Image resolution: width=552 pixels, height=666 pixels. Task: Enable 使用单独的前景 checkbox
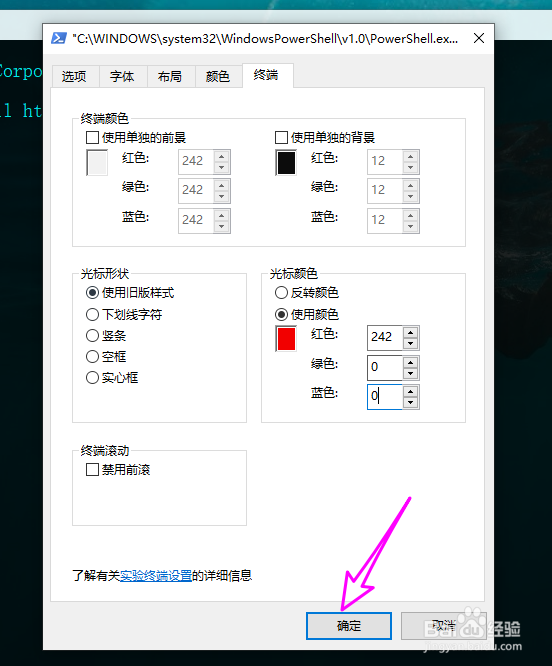coord(92,138)
